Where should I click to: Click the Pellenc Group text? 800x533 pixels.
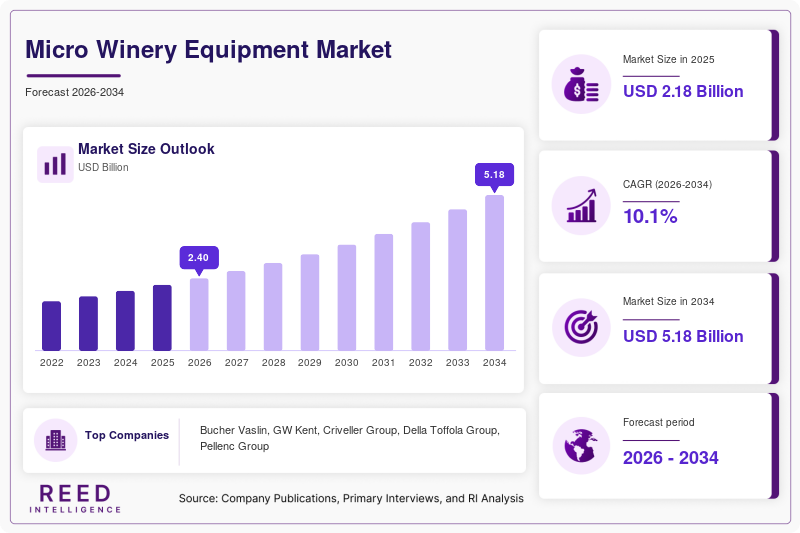(235, 446)
